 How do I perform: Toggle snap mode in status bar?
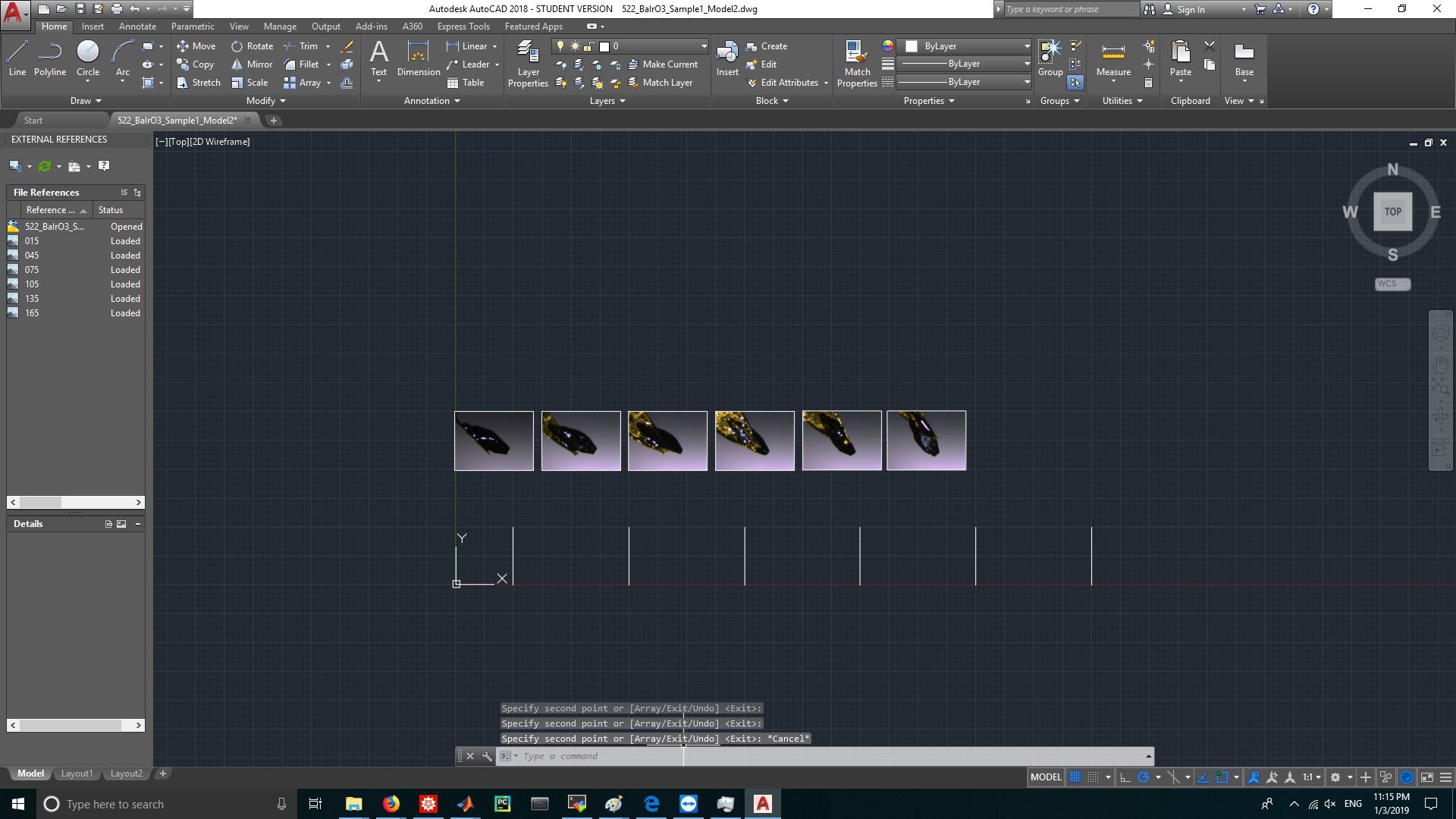1093,777
